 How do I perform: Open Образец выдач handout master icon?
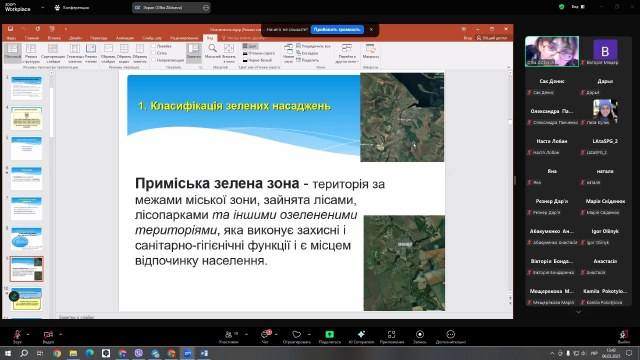(x=124, y=53)
